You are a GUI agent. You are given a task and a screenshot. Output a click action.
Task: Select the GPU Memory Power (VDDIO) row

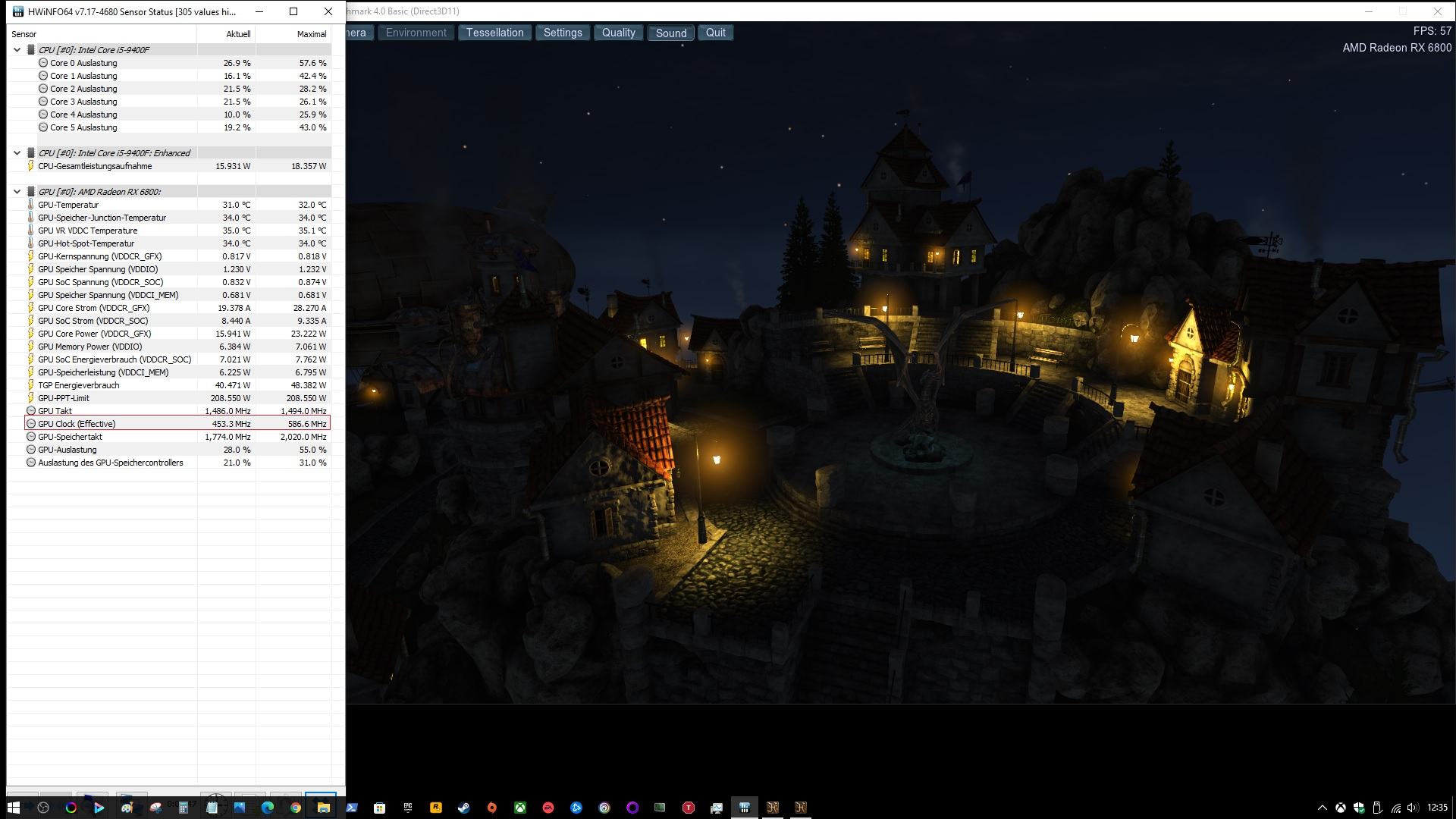pyautogui.click(x=177, y=347)
